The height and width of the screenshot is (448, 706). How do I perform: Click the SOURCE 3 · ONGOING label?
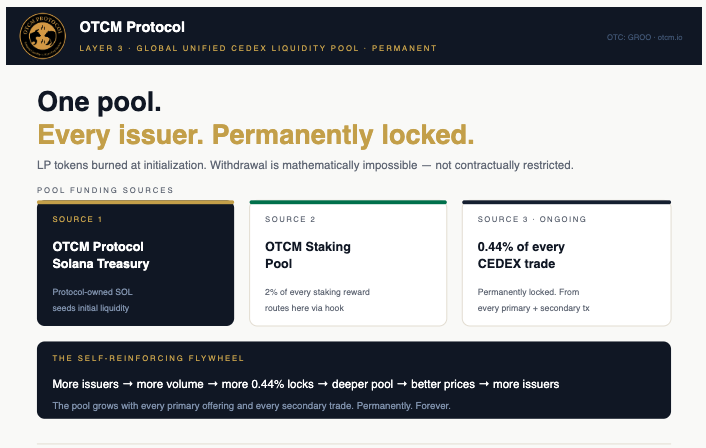pyautogui.click(x=532, y=219)
